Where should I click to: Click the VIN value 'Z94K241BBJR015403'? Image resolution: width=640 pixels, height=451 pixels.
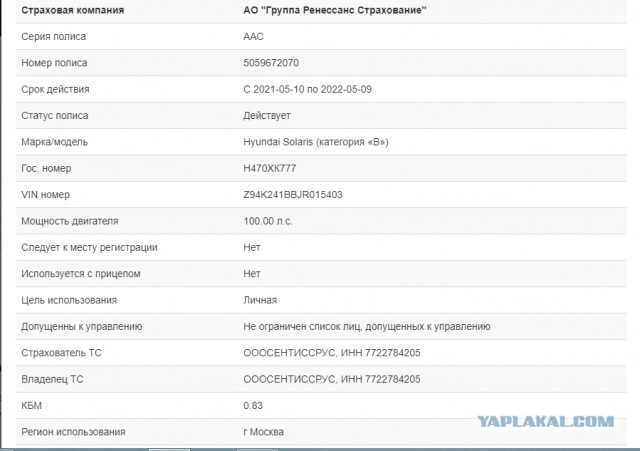(293, 195)
